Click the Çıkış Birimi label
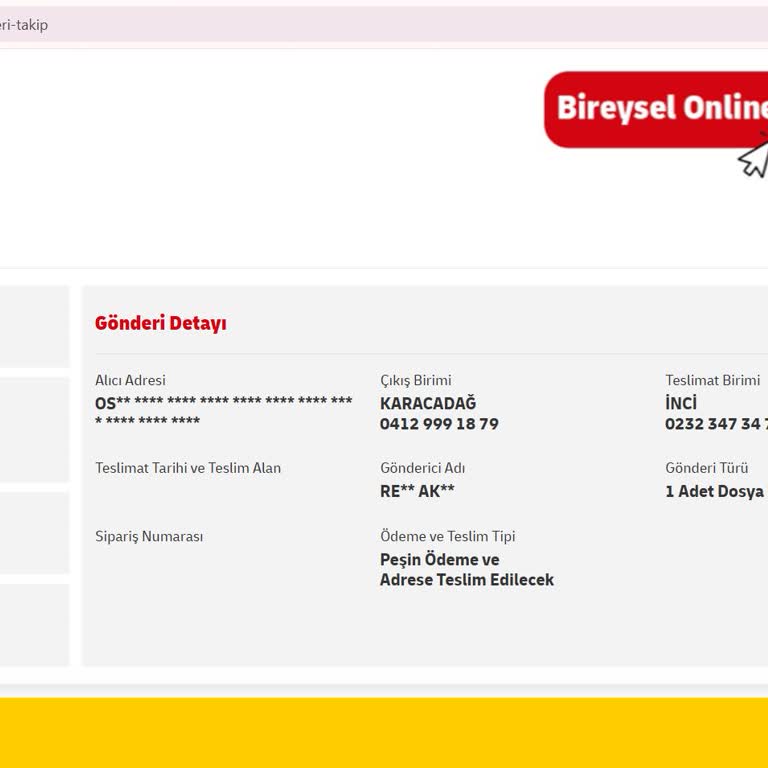Image resolution: width=768 pixels, height=768 pixels. (x=415, y=380)
